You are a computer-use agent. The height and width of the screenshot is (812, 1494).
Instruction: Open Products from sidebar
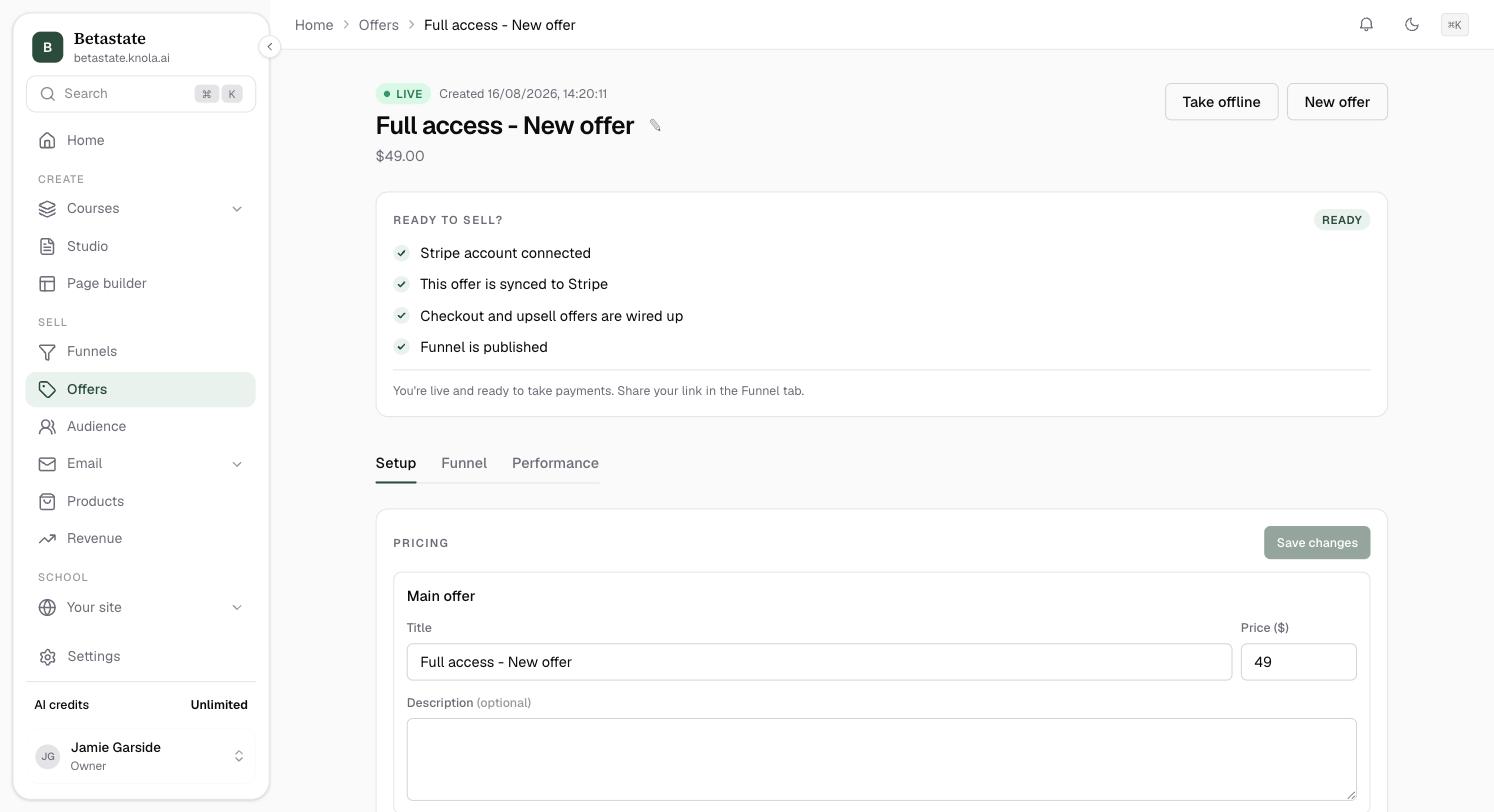(x=140, y=501)
